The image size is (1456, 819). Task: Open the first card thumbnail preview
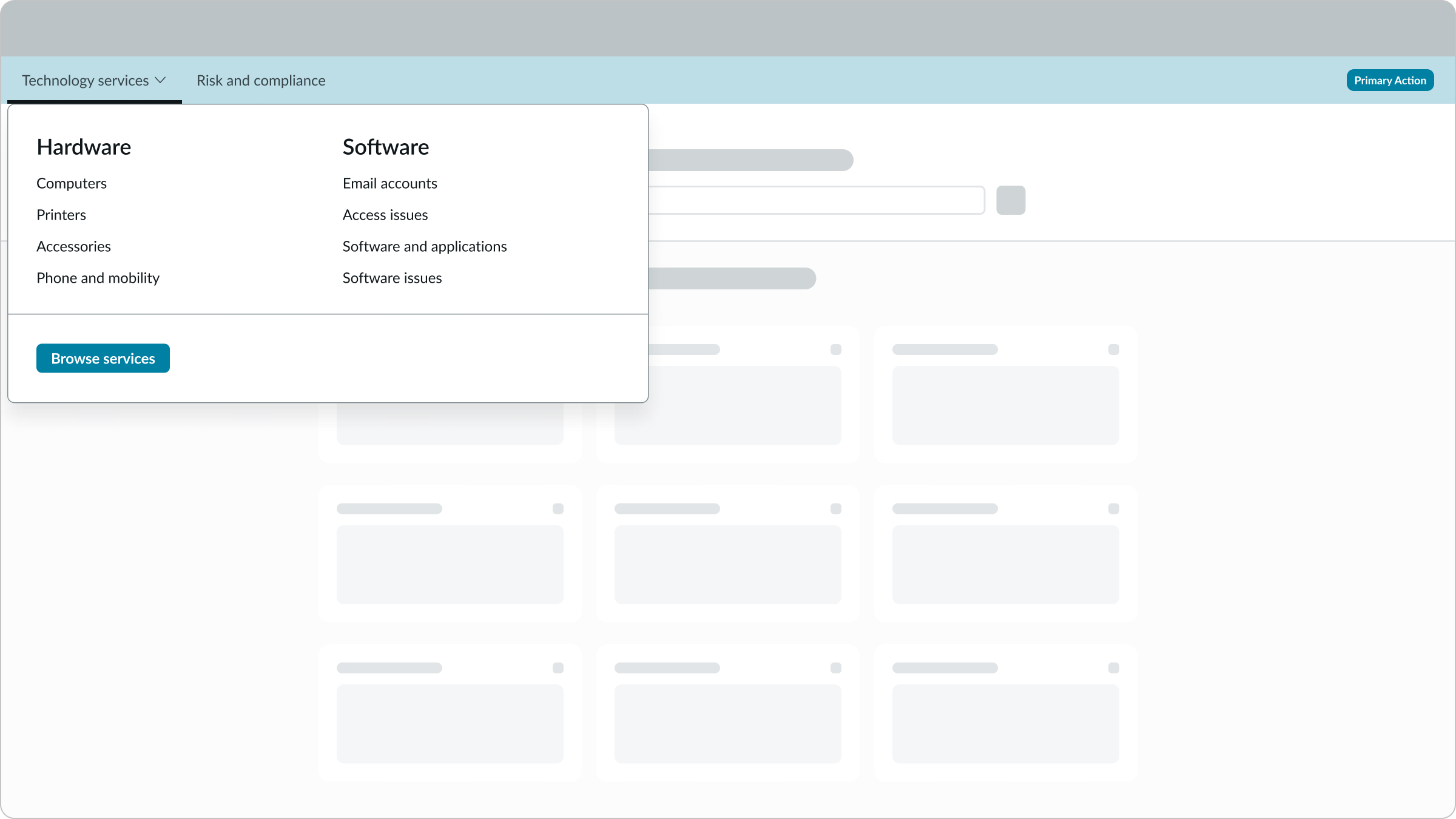click(x=450, y=405)
